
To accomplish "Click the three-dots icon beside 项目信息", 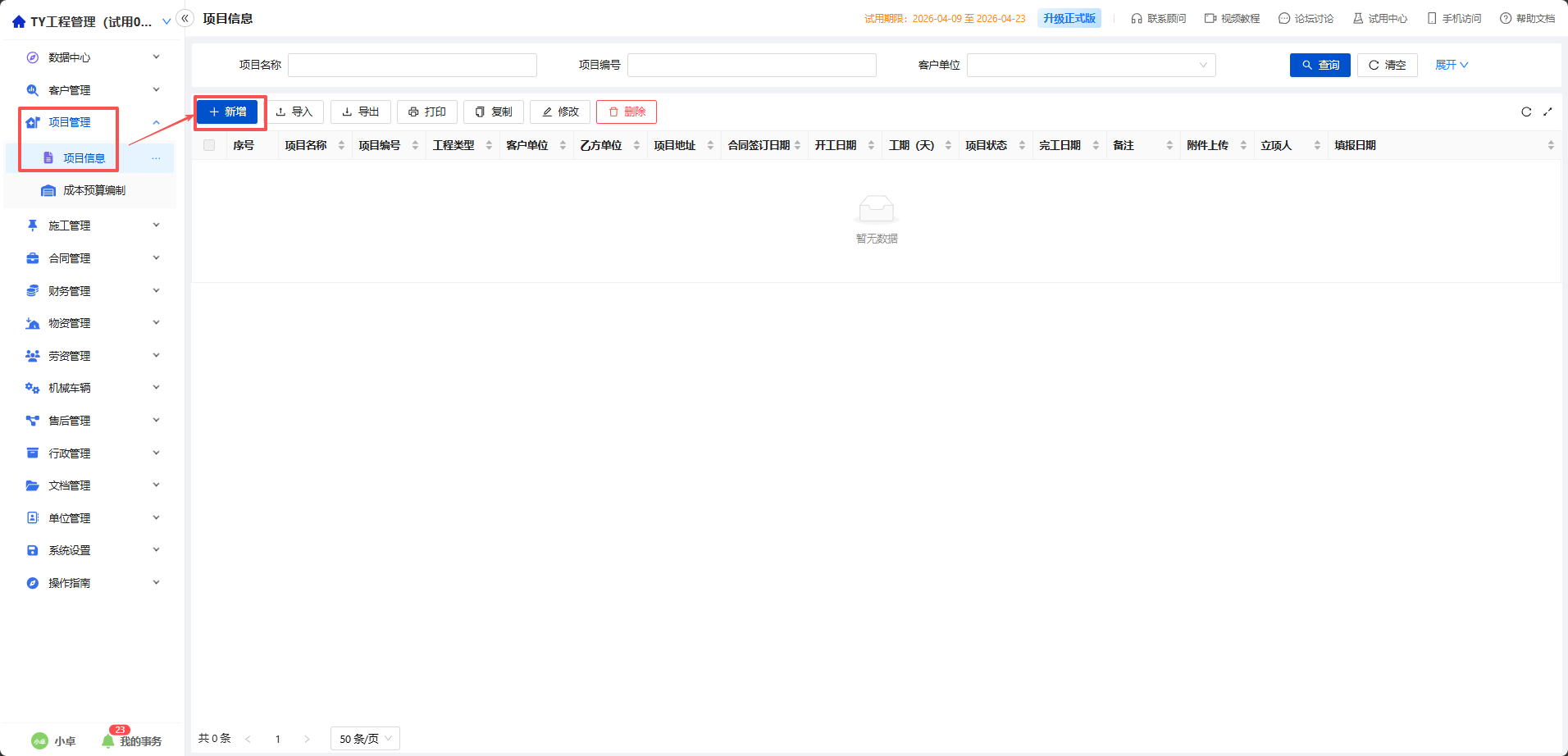I will point(156,158).
